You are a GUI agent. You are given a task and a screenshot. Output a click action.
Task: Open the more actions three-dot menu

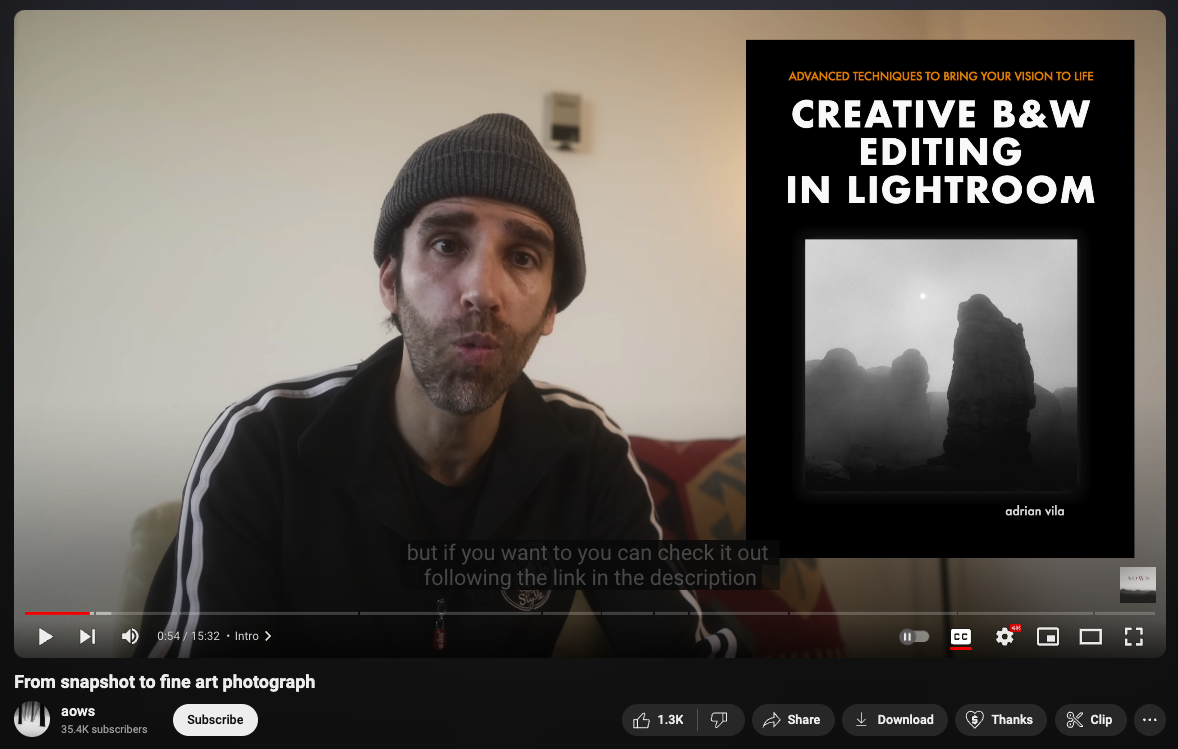[x=1149, y=720]
